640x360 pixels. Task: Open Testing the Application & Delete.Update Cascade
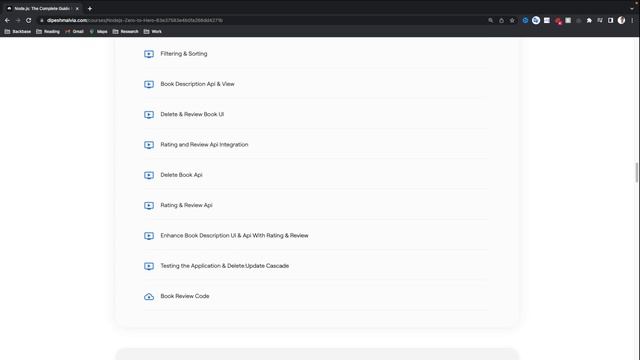coord(224,266)
